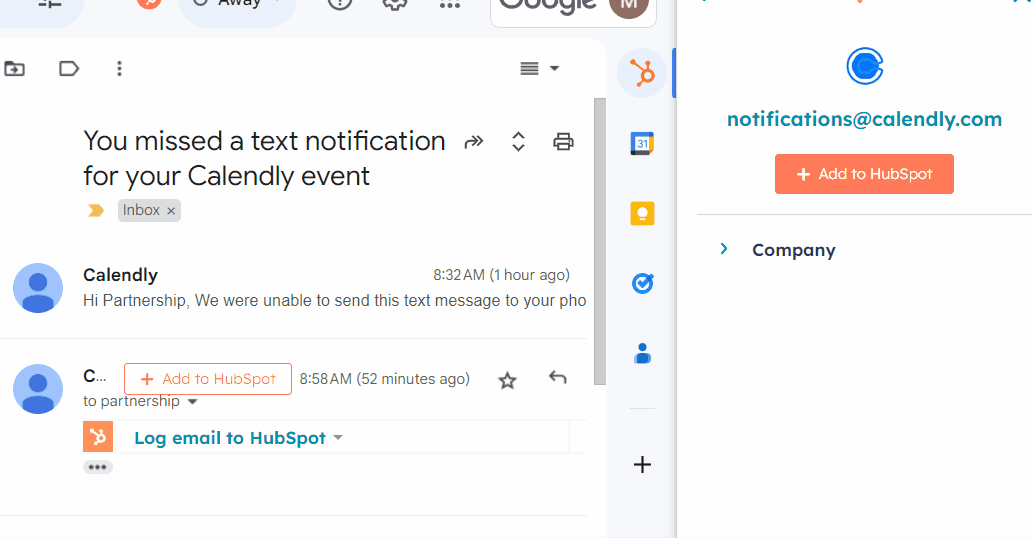
Task: Open the Google Keep side panel icon
Action: (642, 213)
